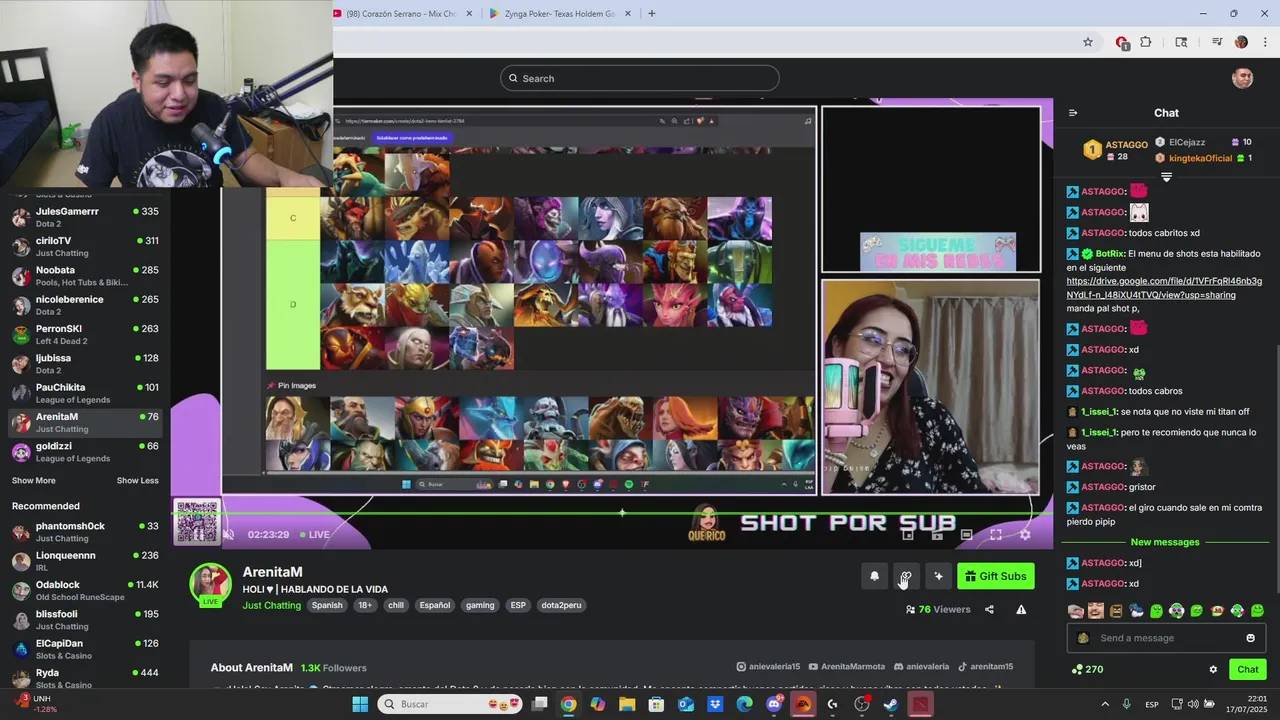1280x720 pixels.
Task: Select the chill tag
Action: click(395, 605)
